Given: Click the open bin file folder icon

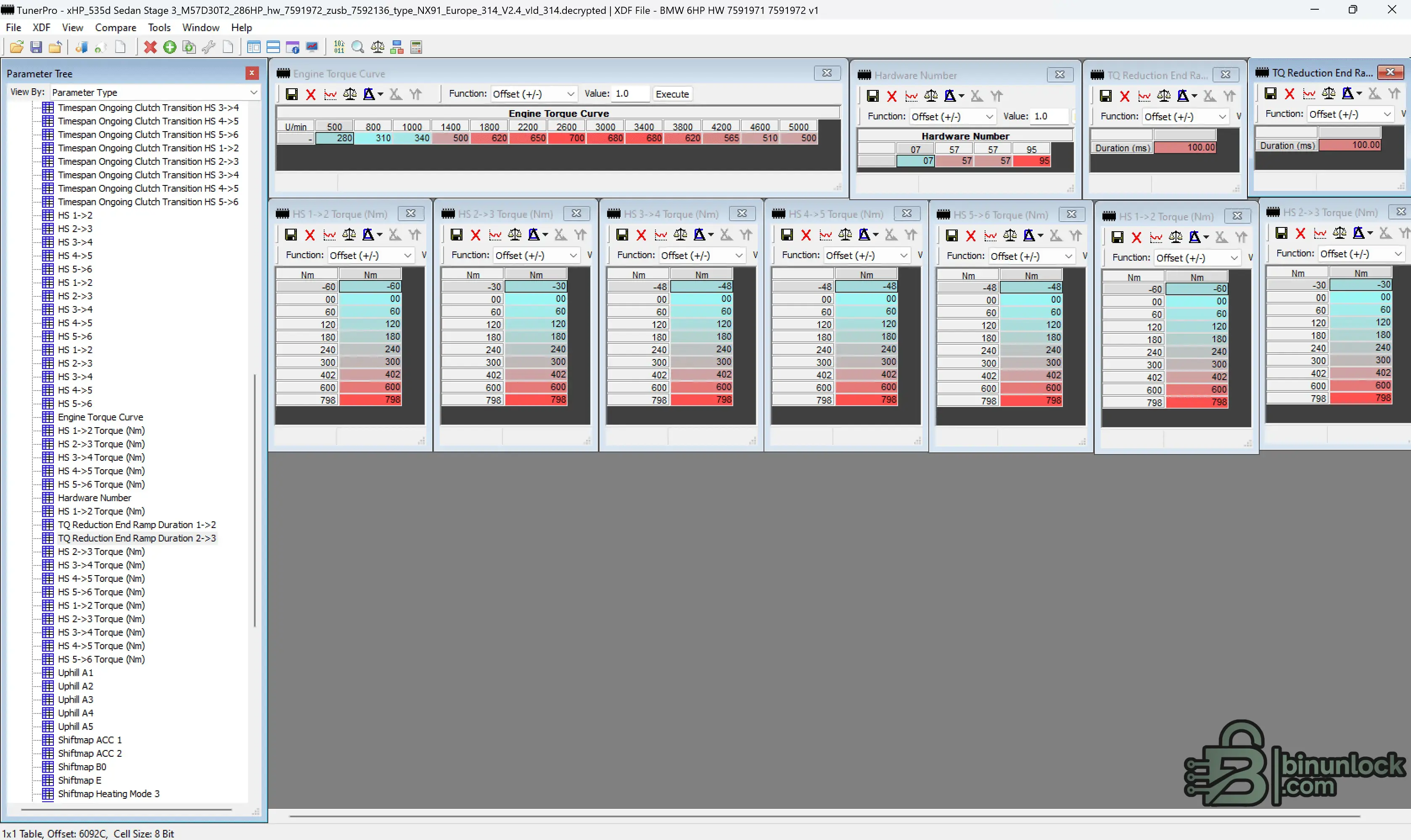Looking at the screenshot, I should tap(16, 47).
